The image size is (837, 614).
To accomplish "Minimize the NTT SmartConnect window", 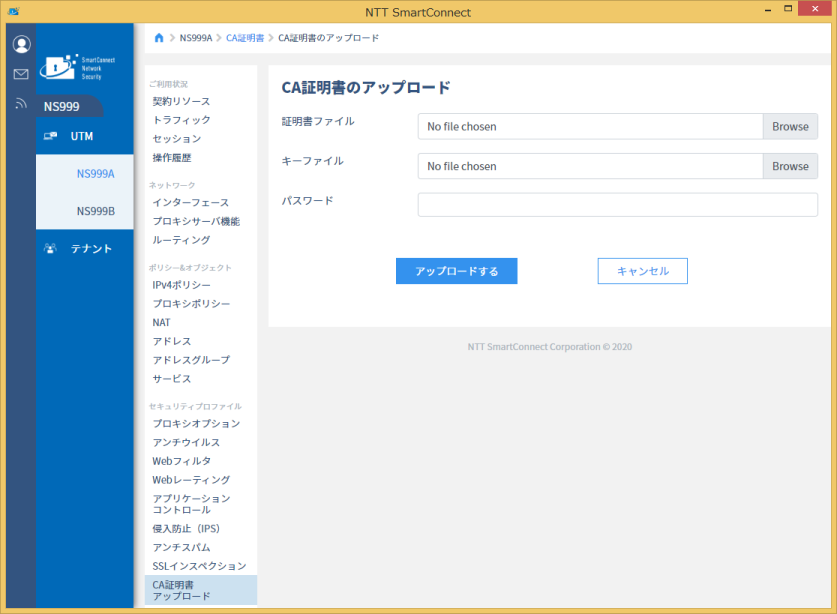I will coord(768,9).
